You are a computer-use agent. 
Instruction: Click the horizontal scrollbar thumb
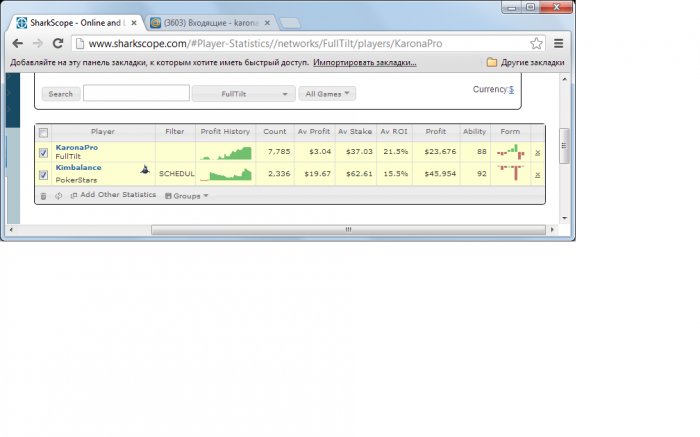point(348,229)
